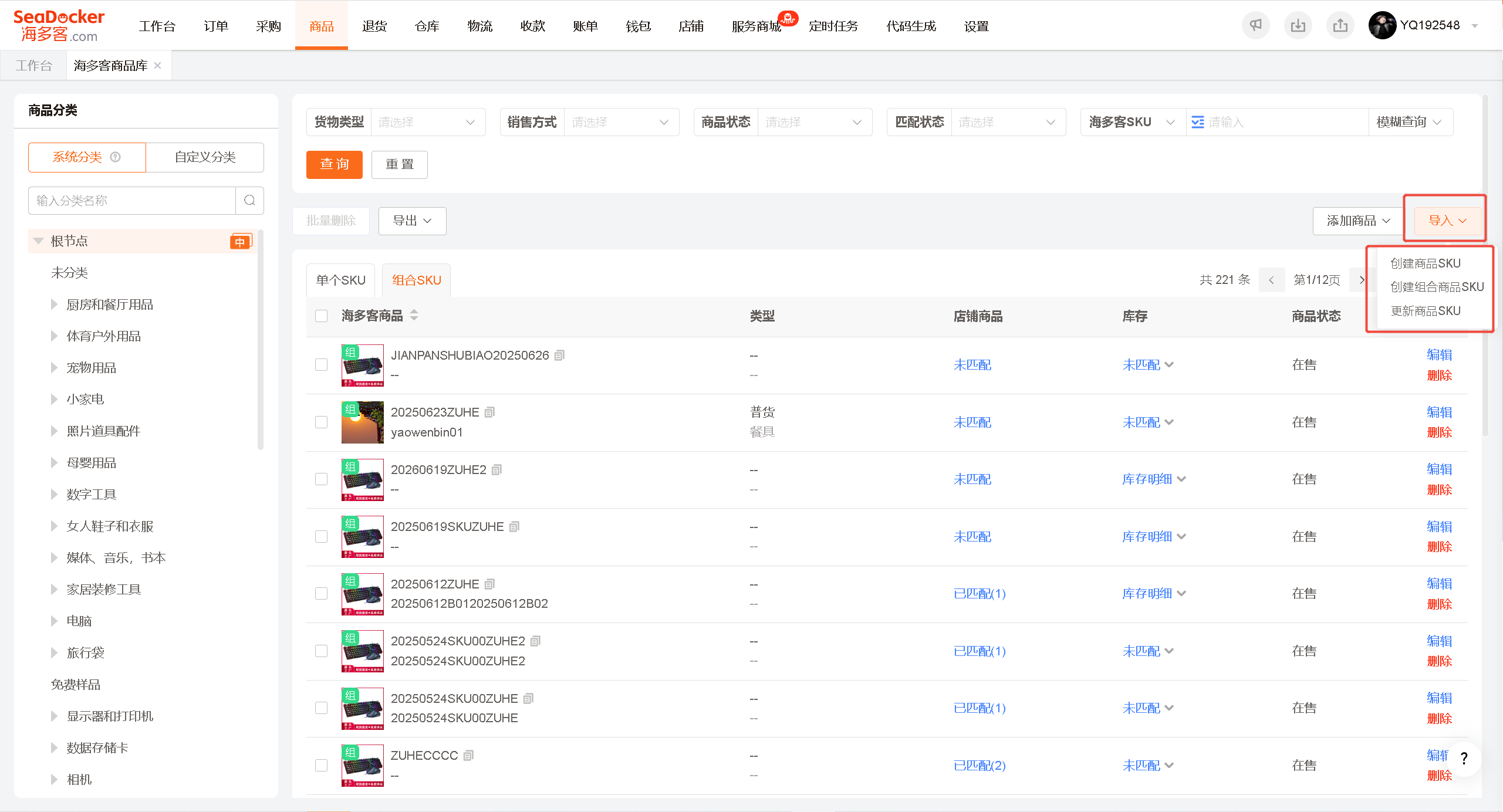Click the orange 查询 button
Viewport: 1503px width, 812px height.
[x=334, y=164]
